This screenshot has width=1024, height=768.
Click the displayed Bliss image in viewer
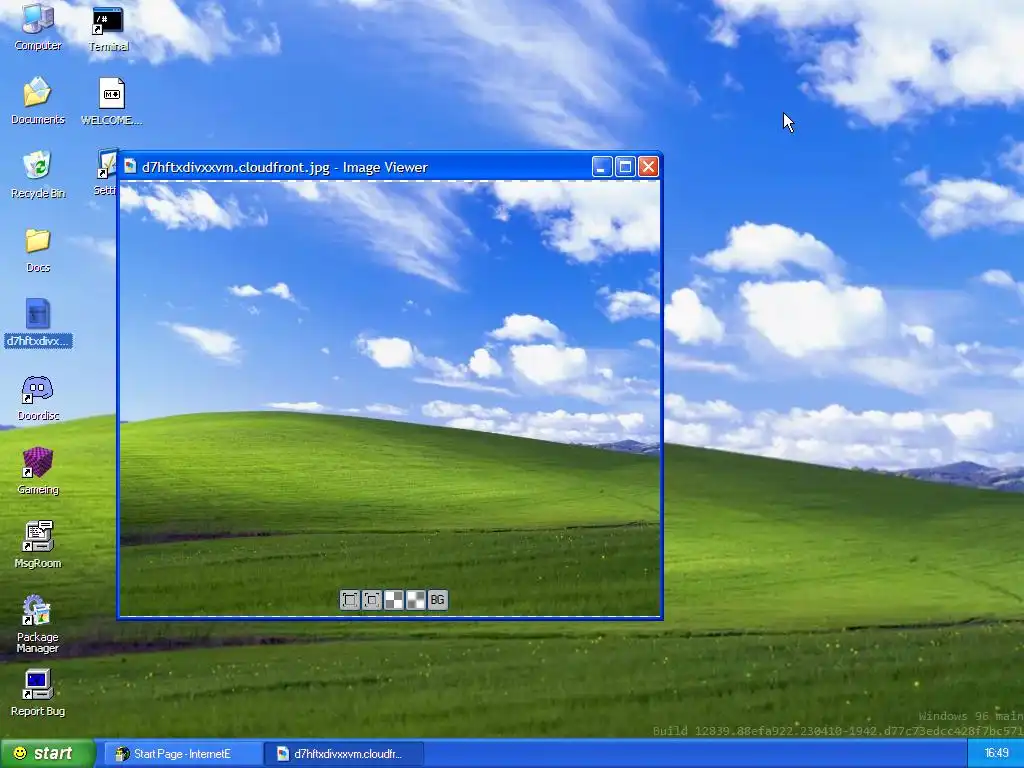click(390, 398)
